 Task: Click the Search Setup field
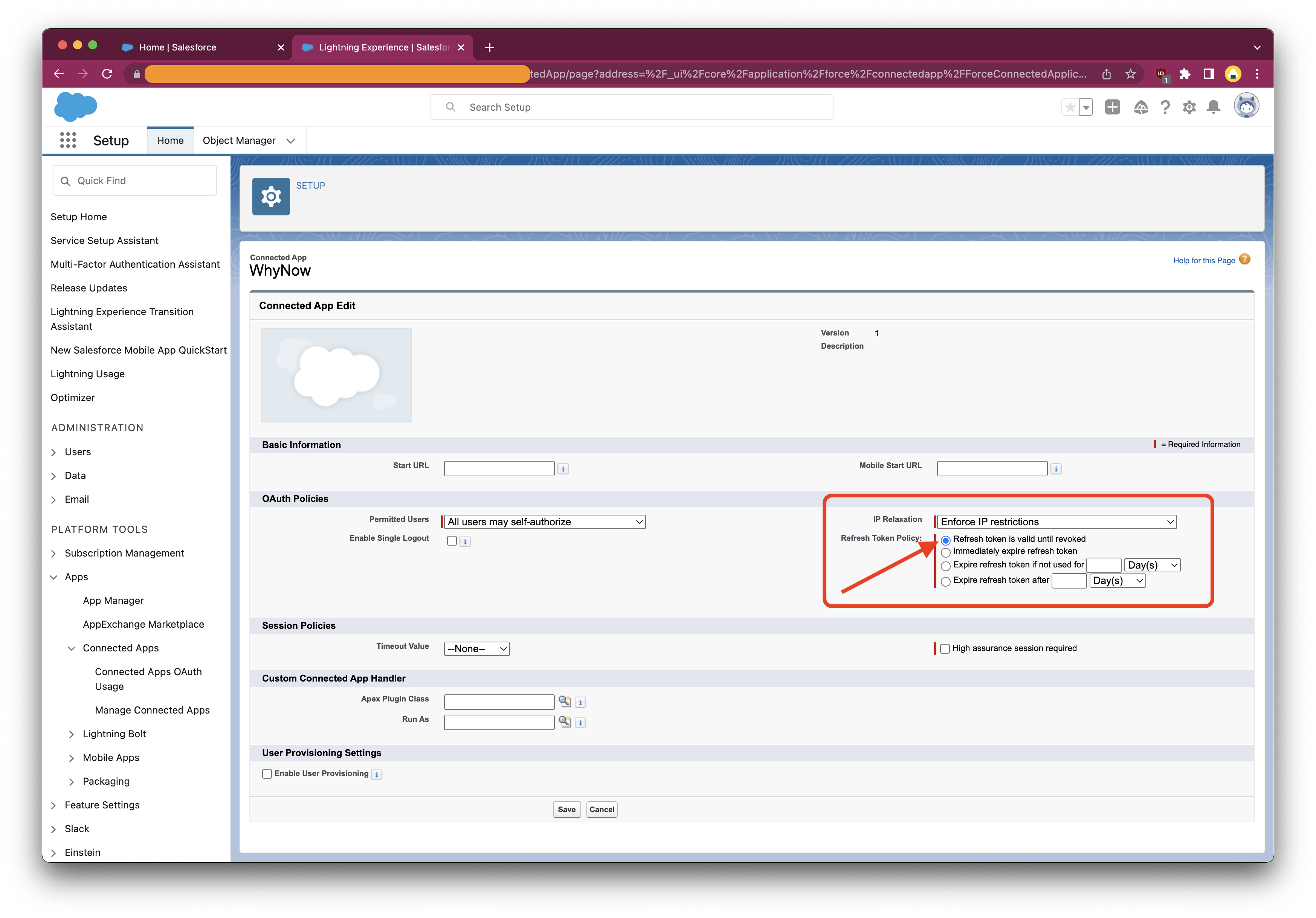point(631,107)
